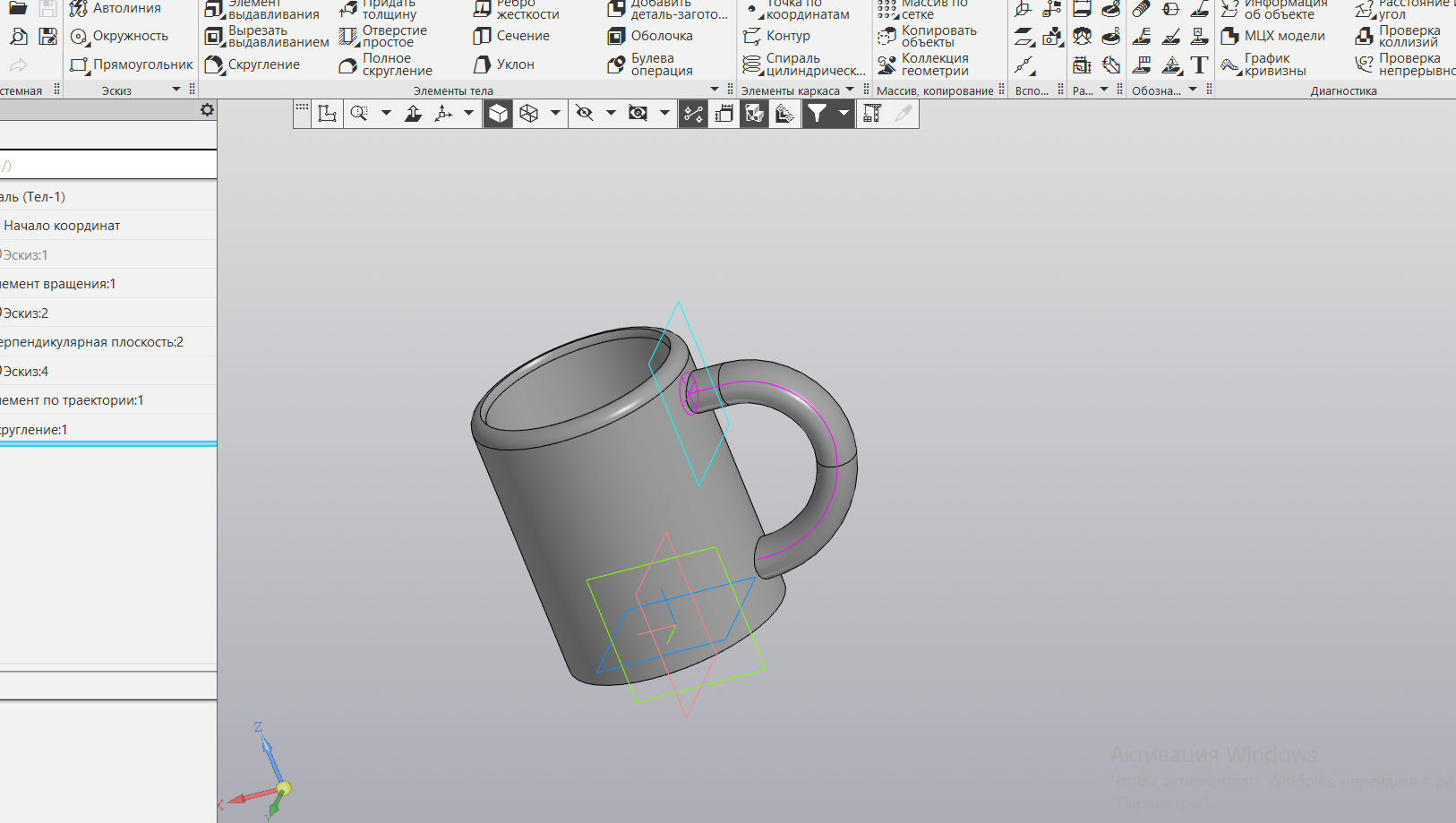
Task: Expand the Элементы каркаса panel arrow
Action: tap(850, 90)
